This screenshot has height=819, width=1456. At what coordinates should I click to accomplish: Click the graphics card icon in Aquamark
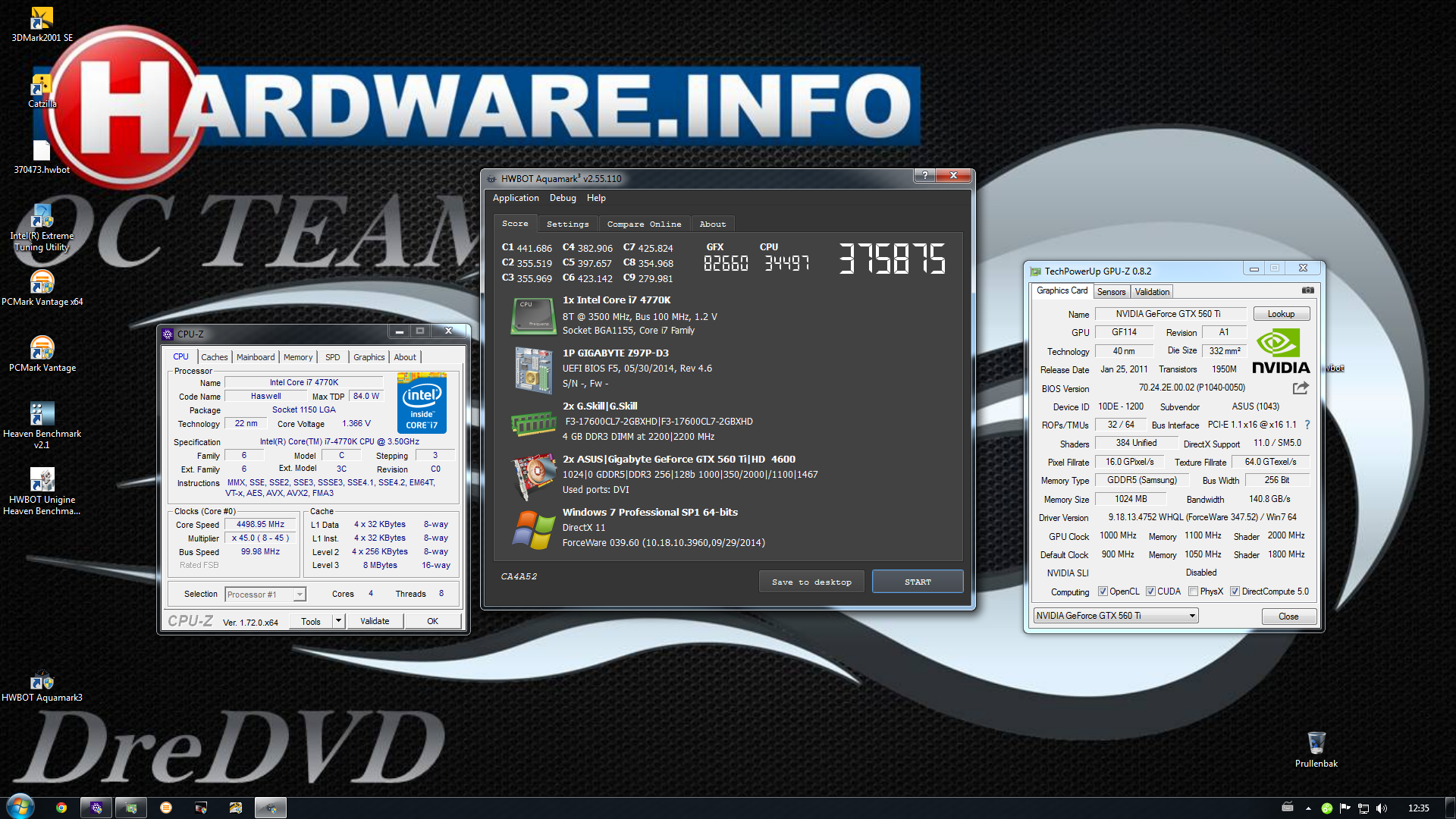click(x=534, y=476)
